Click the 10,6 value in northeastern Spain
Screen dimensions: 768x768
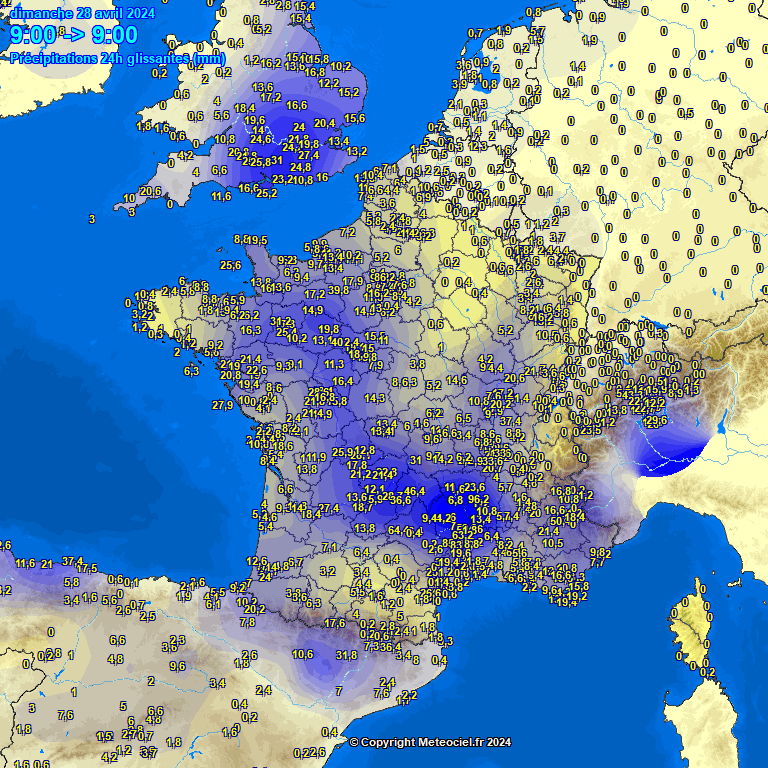point(301,653)
